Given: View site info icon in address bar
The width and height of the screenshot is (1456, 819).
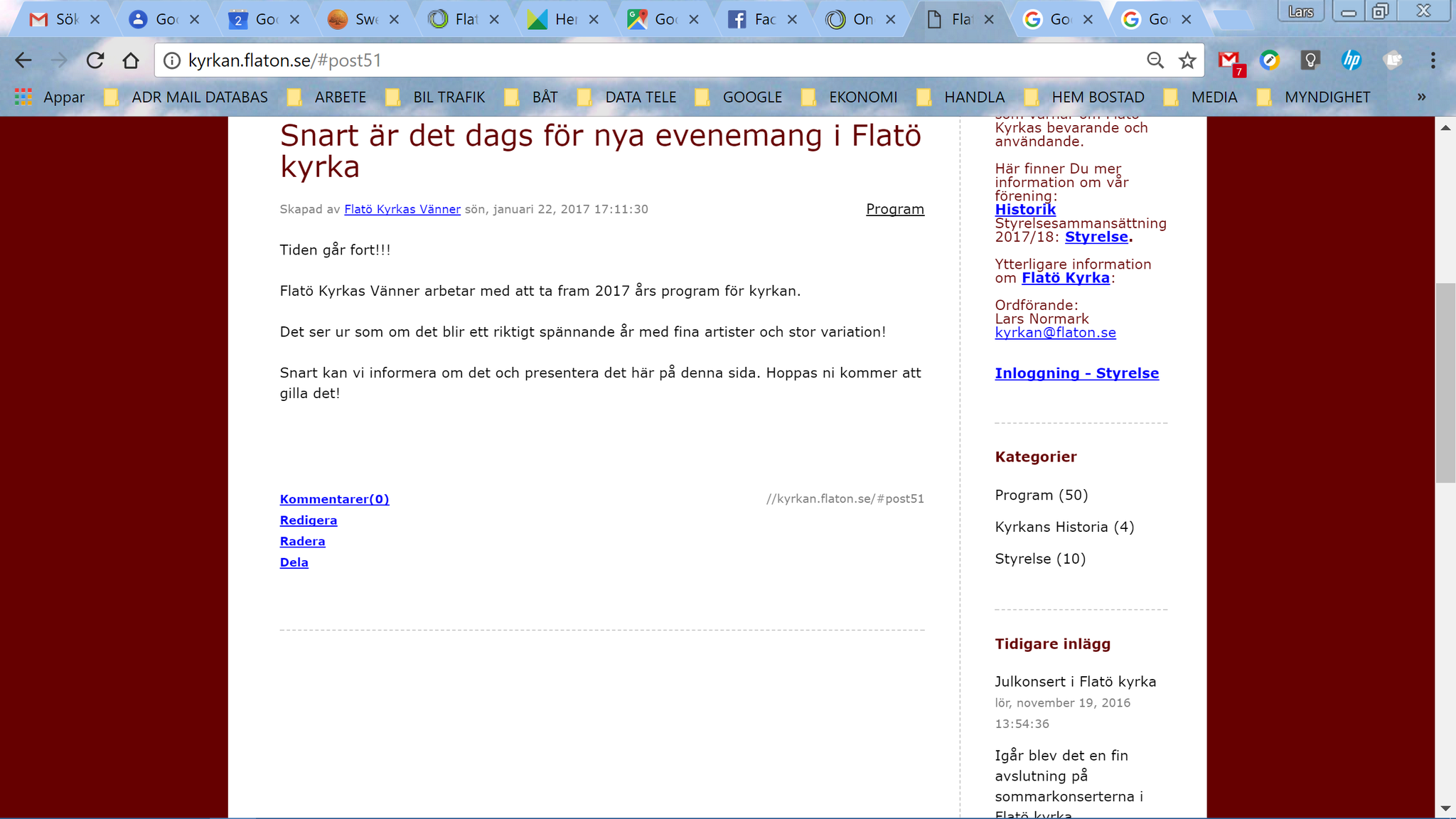Looking at the screenshot, I should point(172,60).
